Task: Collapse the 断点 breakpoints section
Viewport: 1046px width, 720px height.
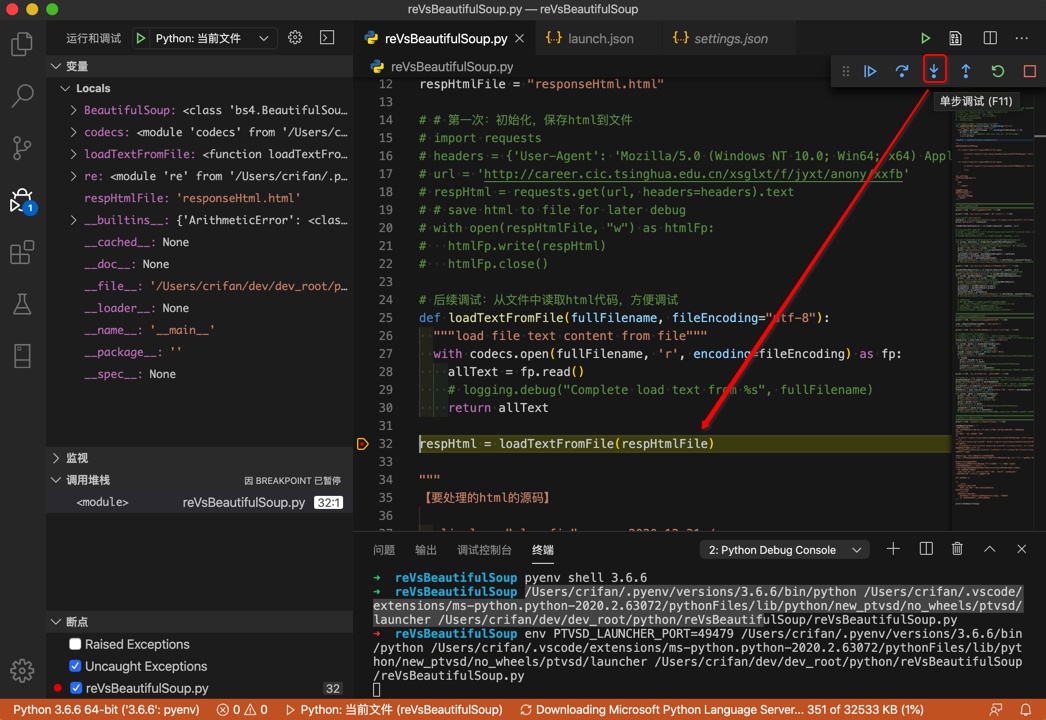Action: pyautogui.click(x=55, y=622)
